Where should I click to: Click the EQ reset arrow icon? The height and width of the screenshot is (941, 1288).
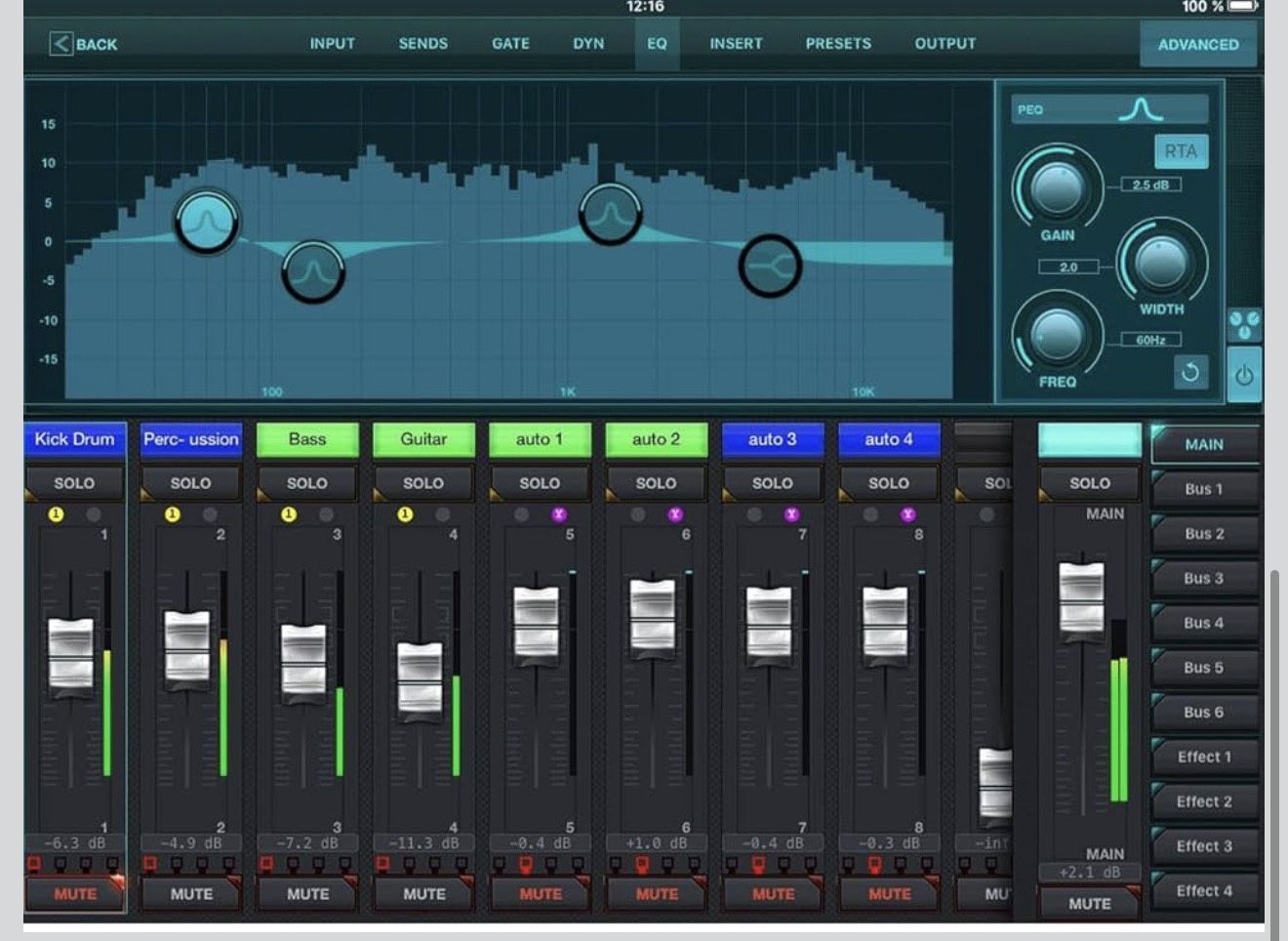point(1189,372)
